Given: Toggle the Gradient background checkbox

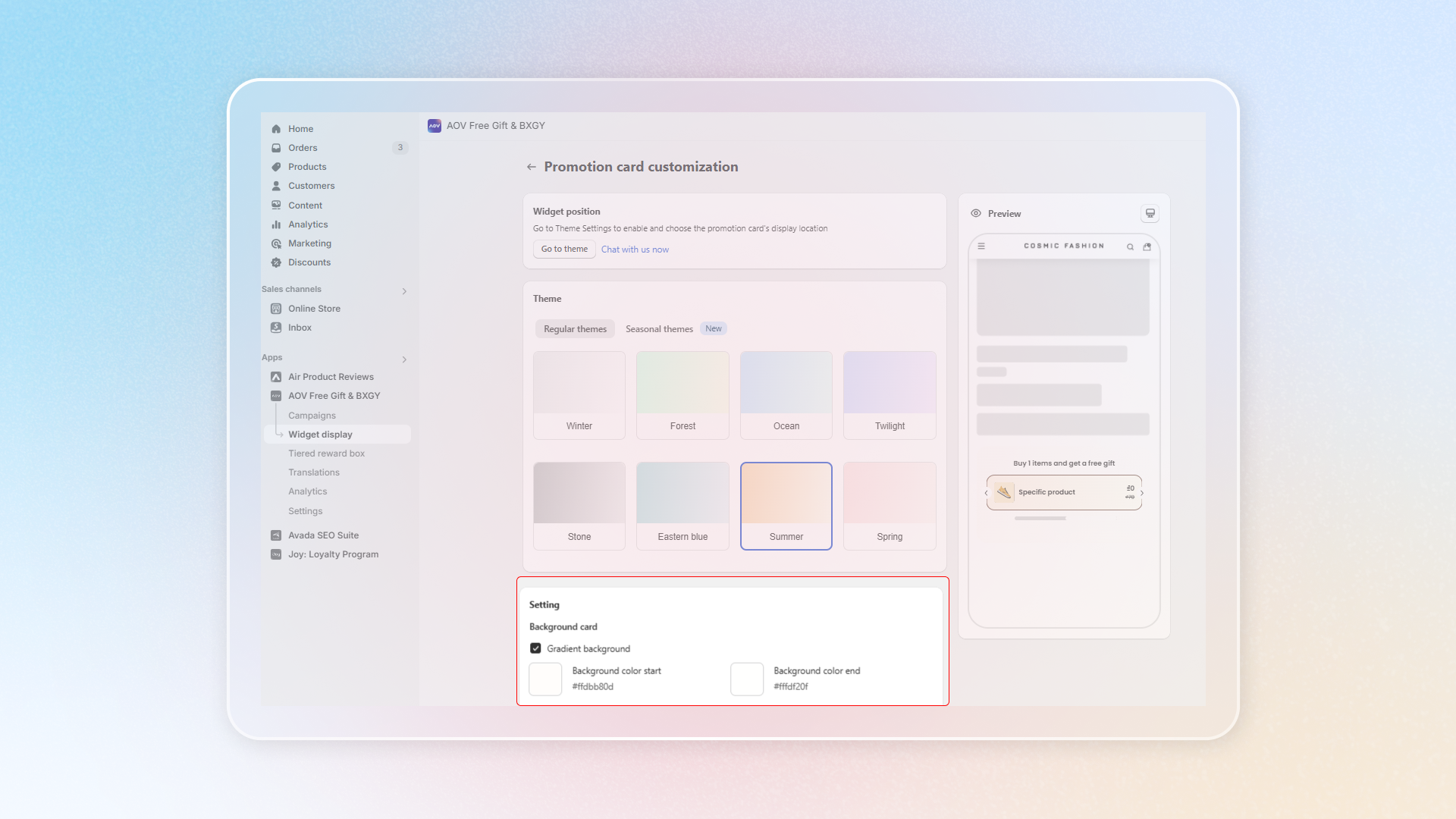Looking at the screenshot, I should click(x=535, y=648).
